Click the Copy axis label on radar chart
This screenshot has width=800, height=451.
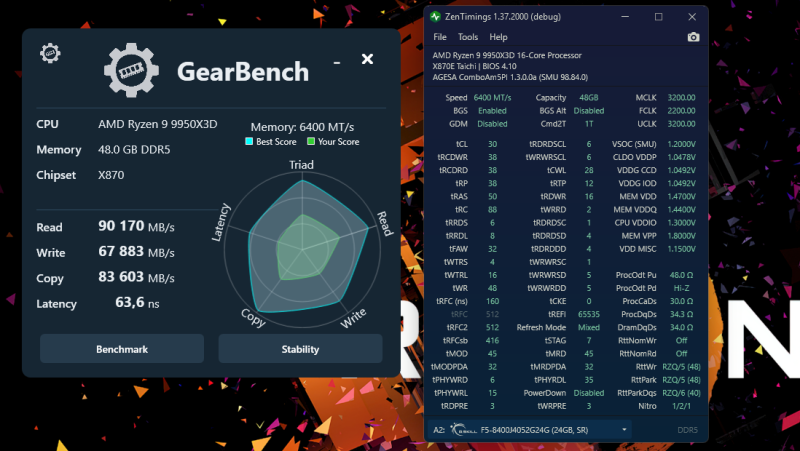[x=253, y=317]
